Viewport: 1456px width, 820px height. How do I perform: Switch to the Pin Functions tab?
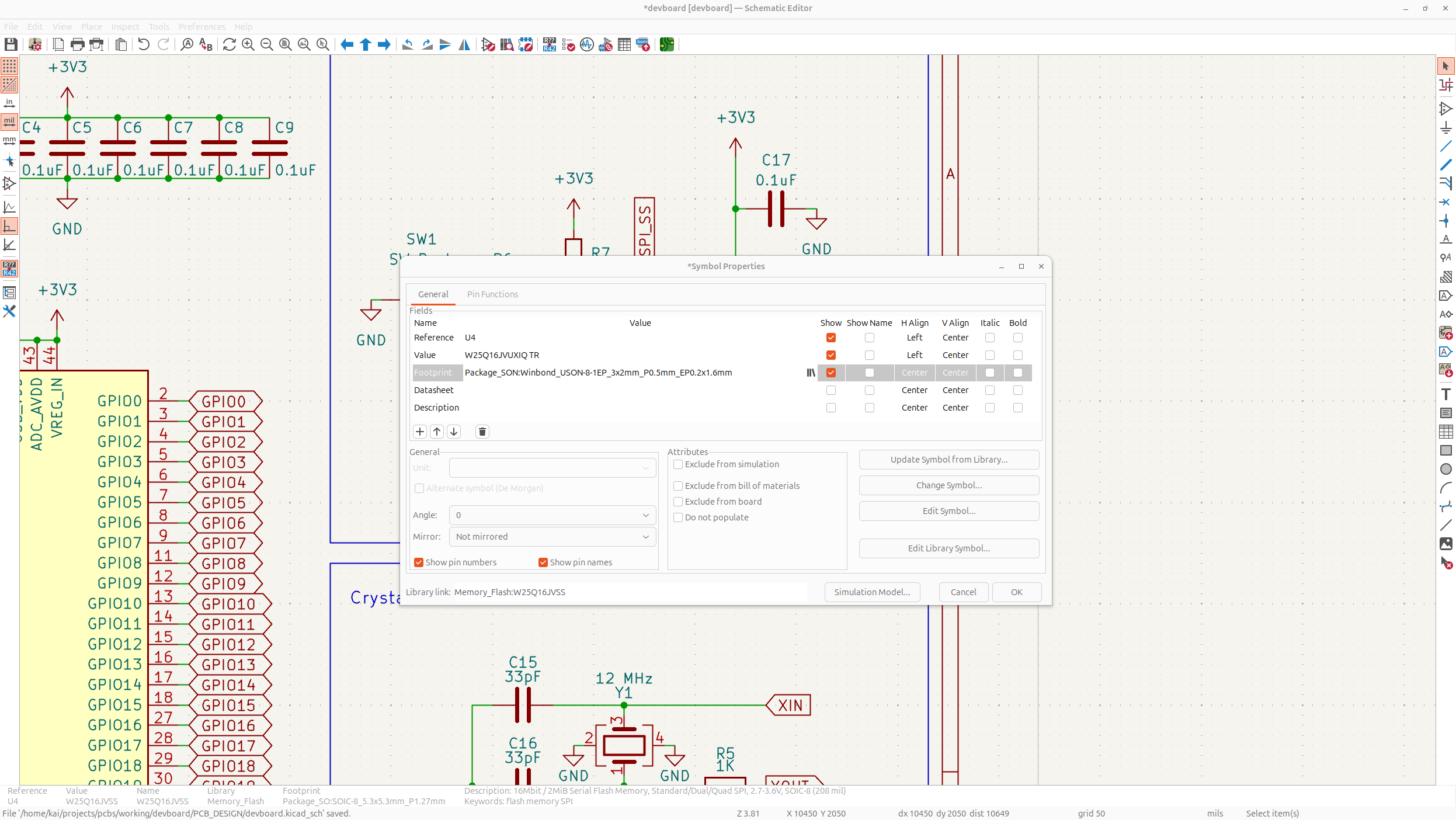pos(492,294)
